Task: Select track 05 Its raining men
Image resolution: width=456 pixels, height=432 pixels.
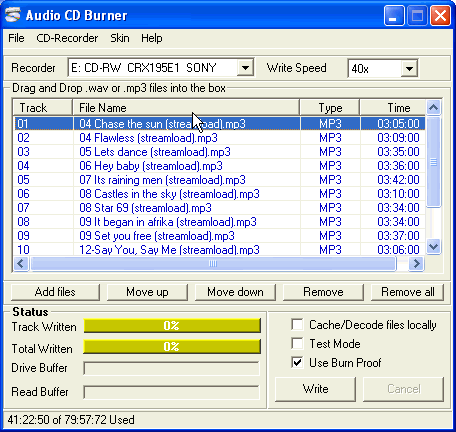Action: [x=219, y=180]
